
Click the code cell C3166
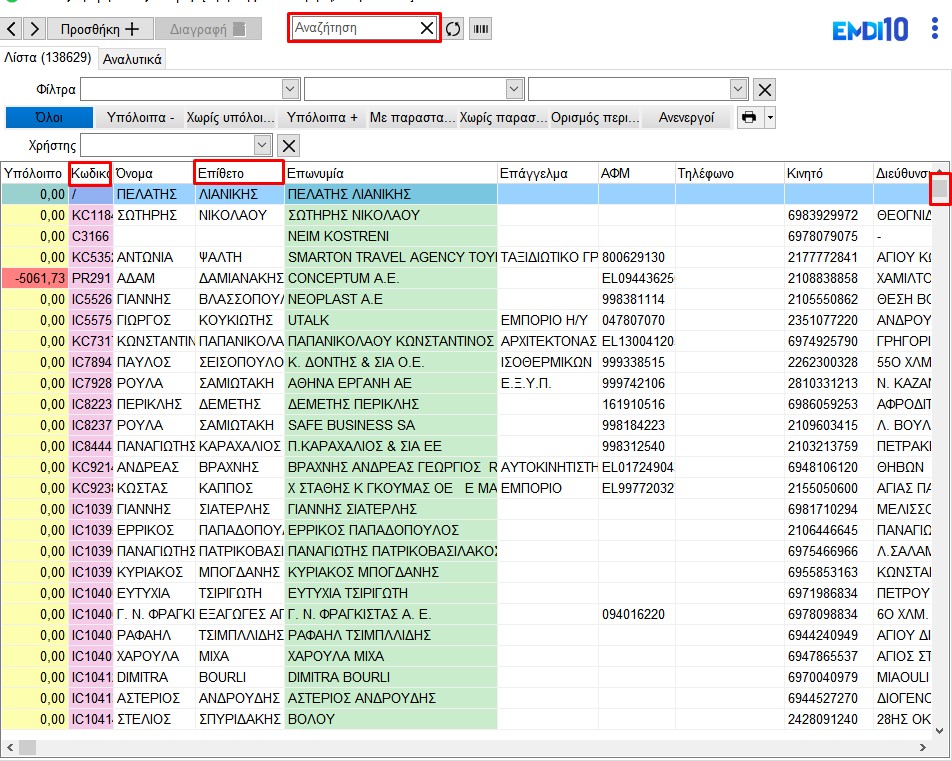point(90,236)
